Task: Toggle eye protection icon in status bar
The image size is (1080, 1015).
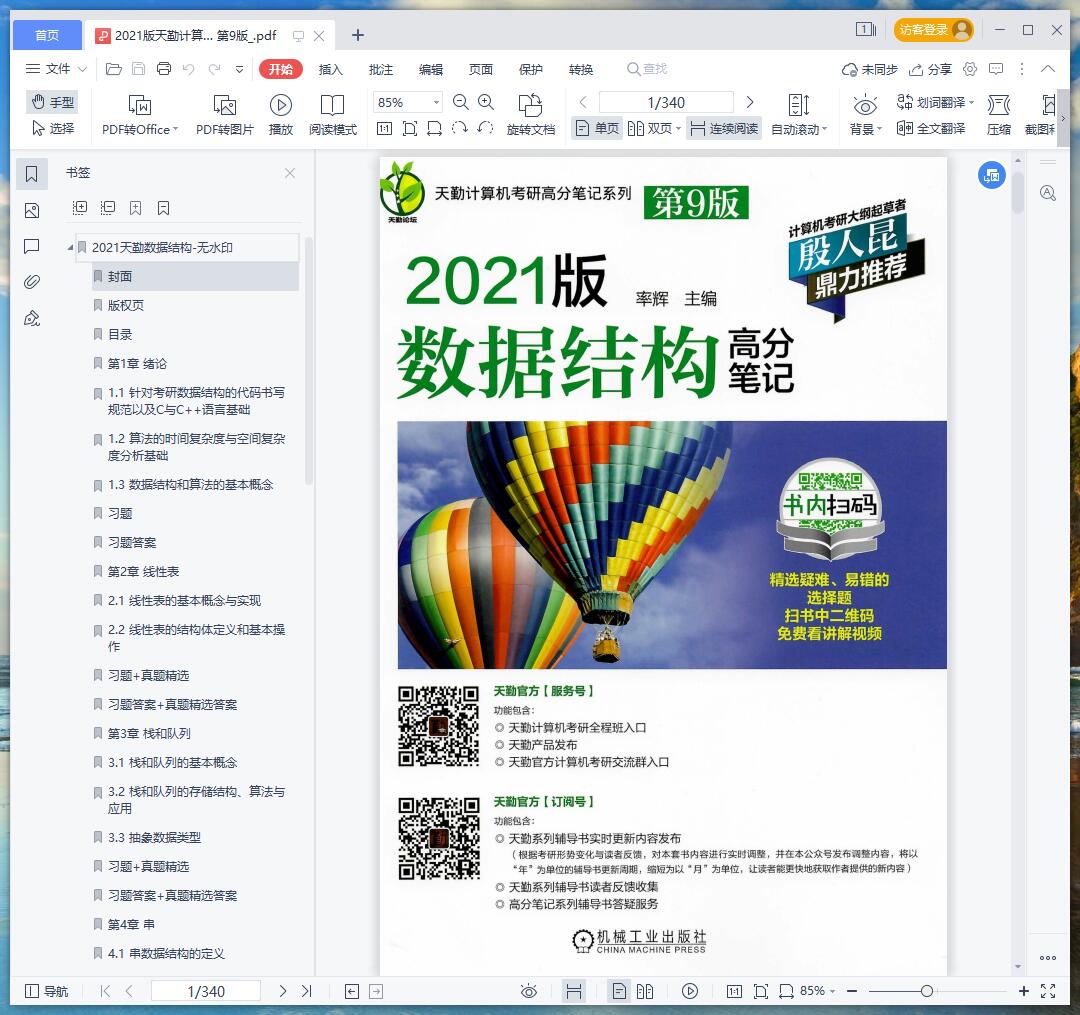Action: [x=529, y=991]
